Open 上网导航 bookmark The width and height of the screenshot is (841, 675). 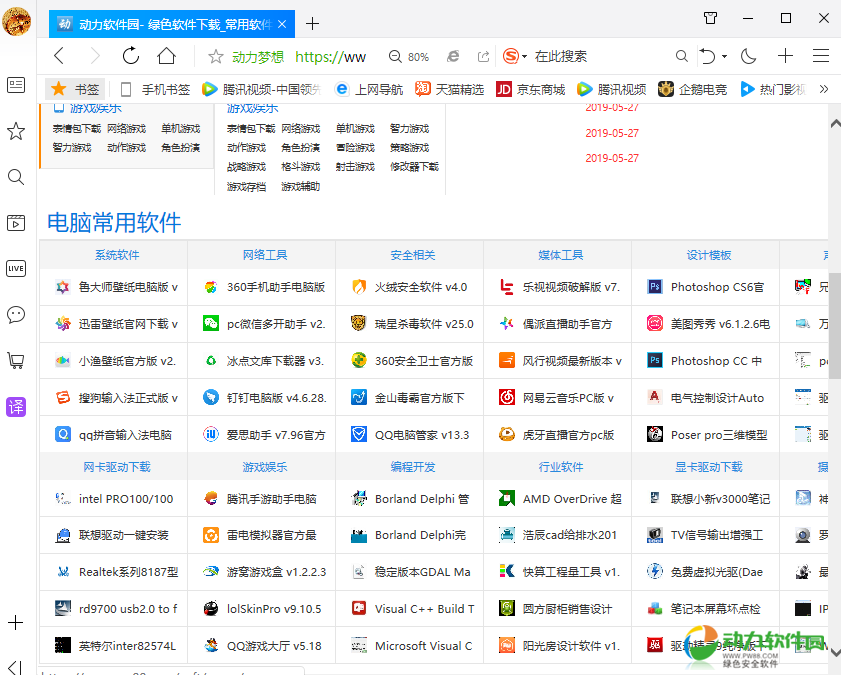point(368,90)
